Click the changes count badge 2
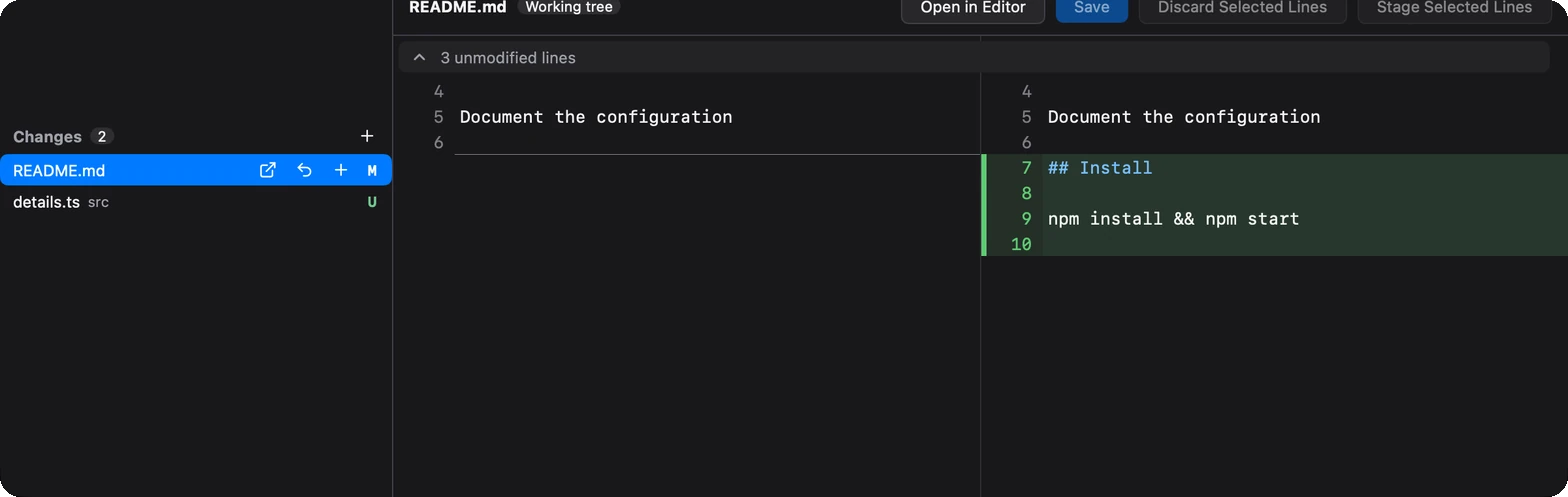1568x497 pixels. [101, 136]
